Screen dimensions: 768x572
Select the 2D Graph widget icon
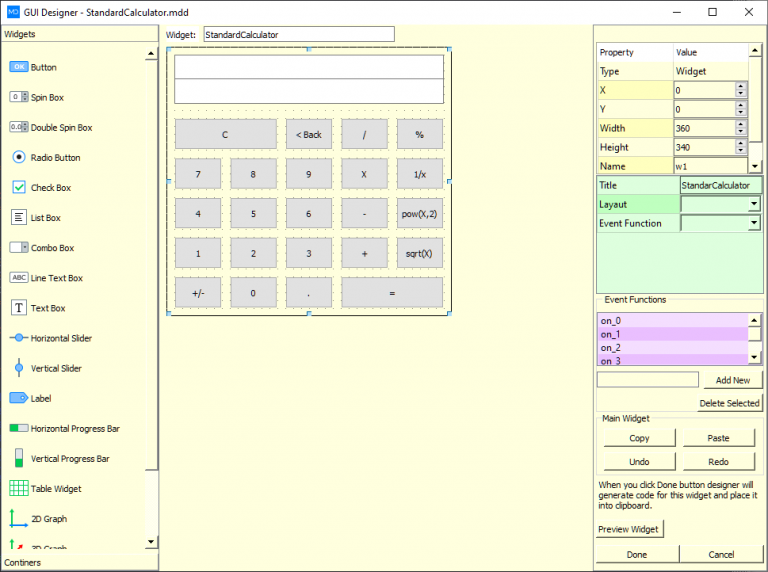pos(19,518)
